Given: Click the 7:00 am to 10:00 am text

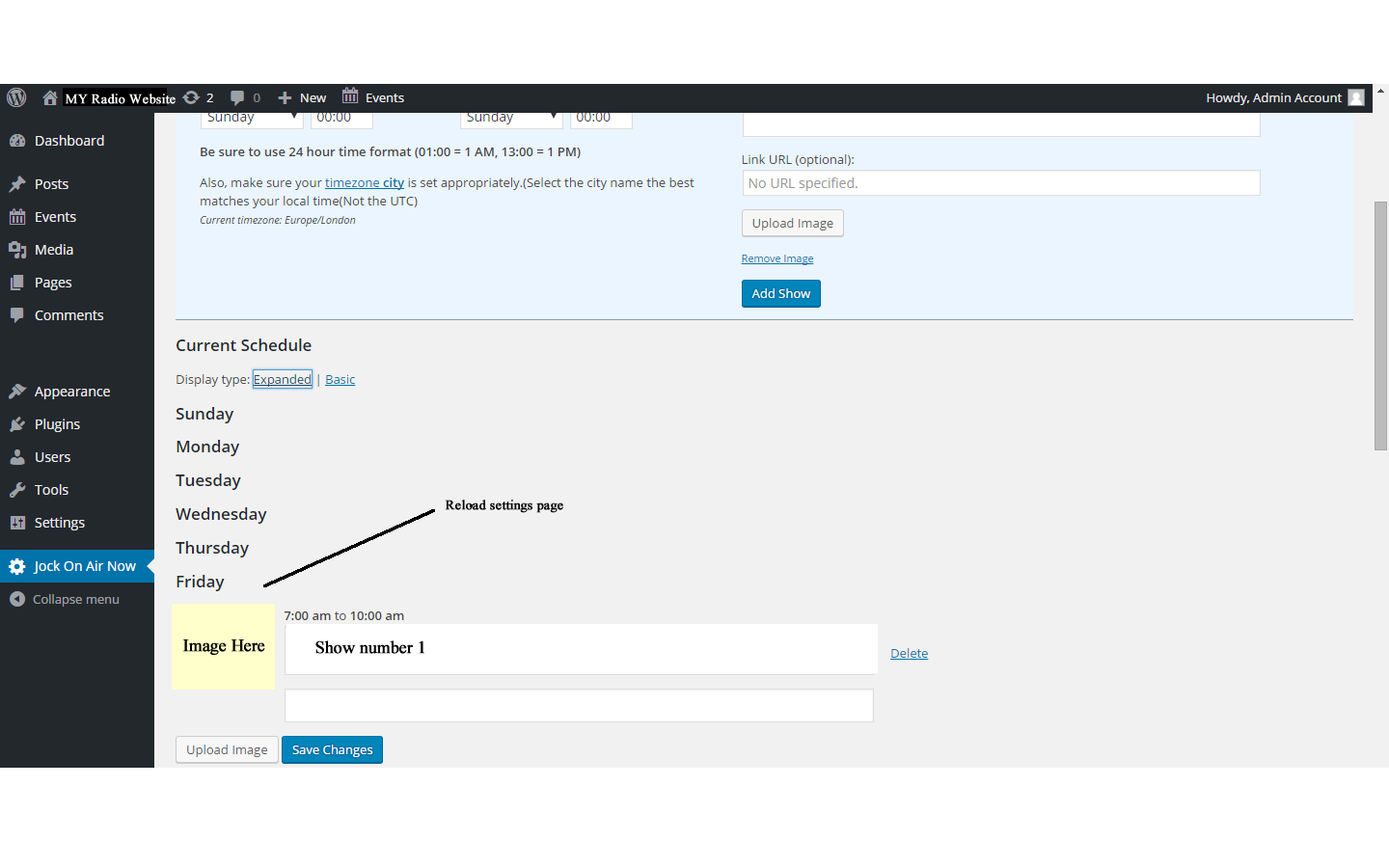Looking at the screenshot, I should (343, 615).
